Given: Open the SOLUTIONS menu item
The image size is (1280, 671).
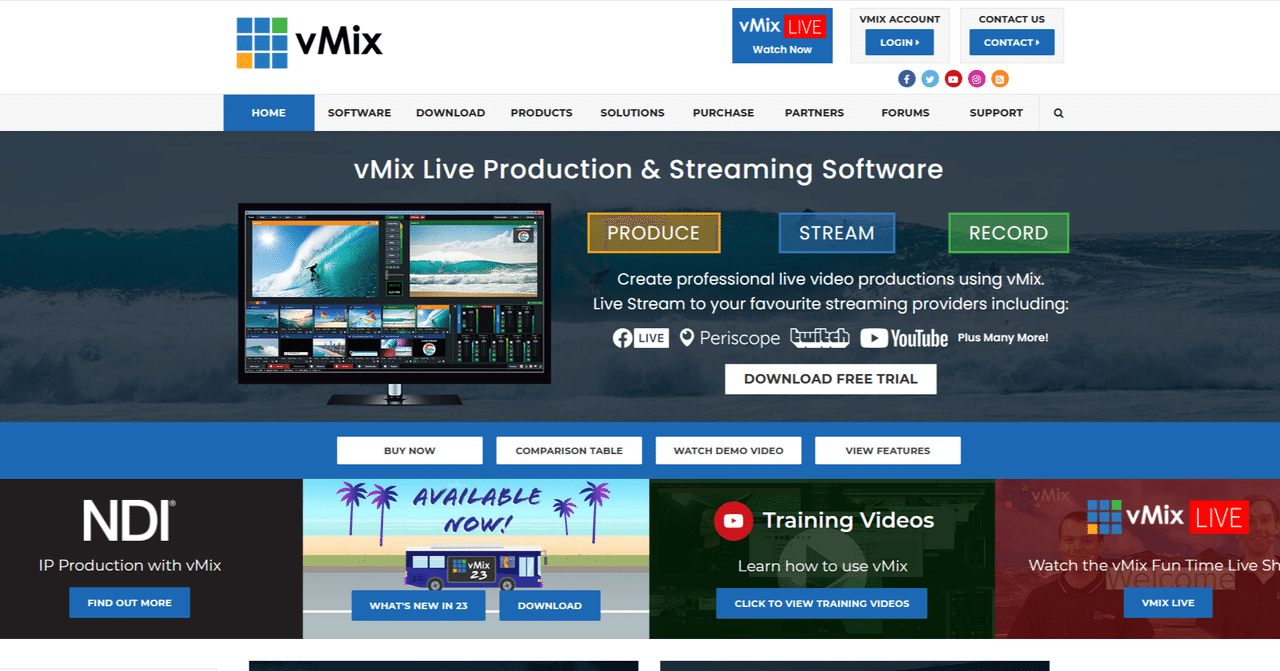Looking at the screenshot, I should click(631, 112).
